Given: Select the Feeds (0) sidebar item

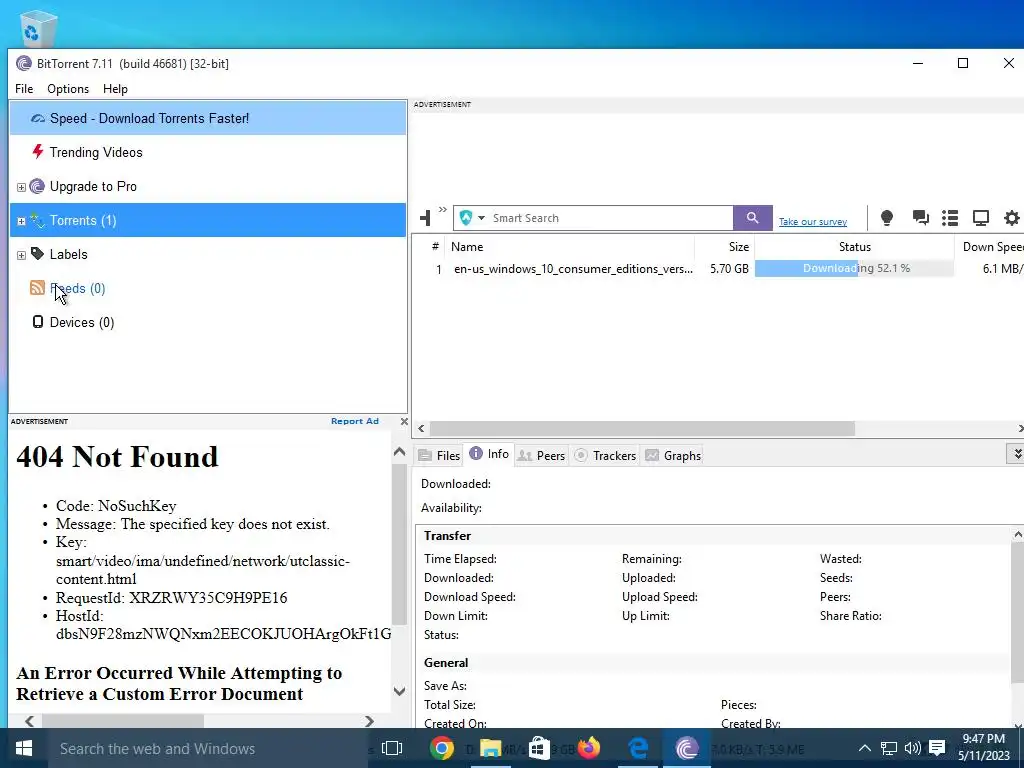Looking at the screenshot, I should point(208,288).
